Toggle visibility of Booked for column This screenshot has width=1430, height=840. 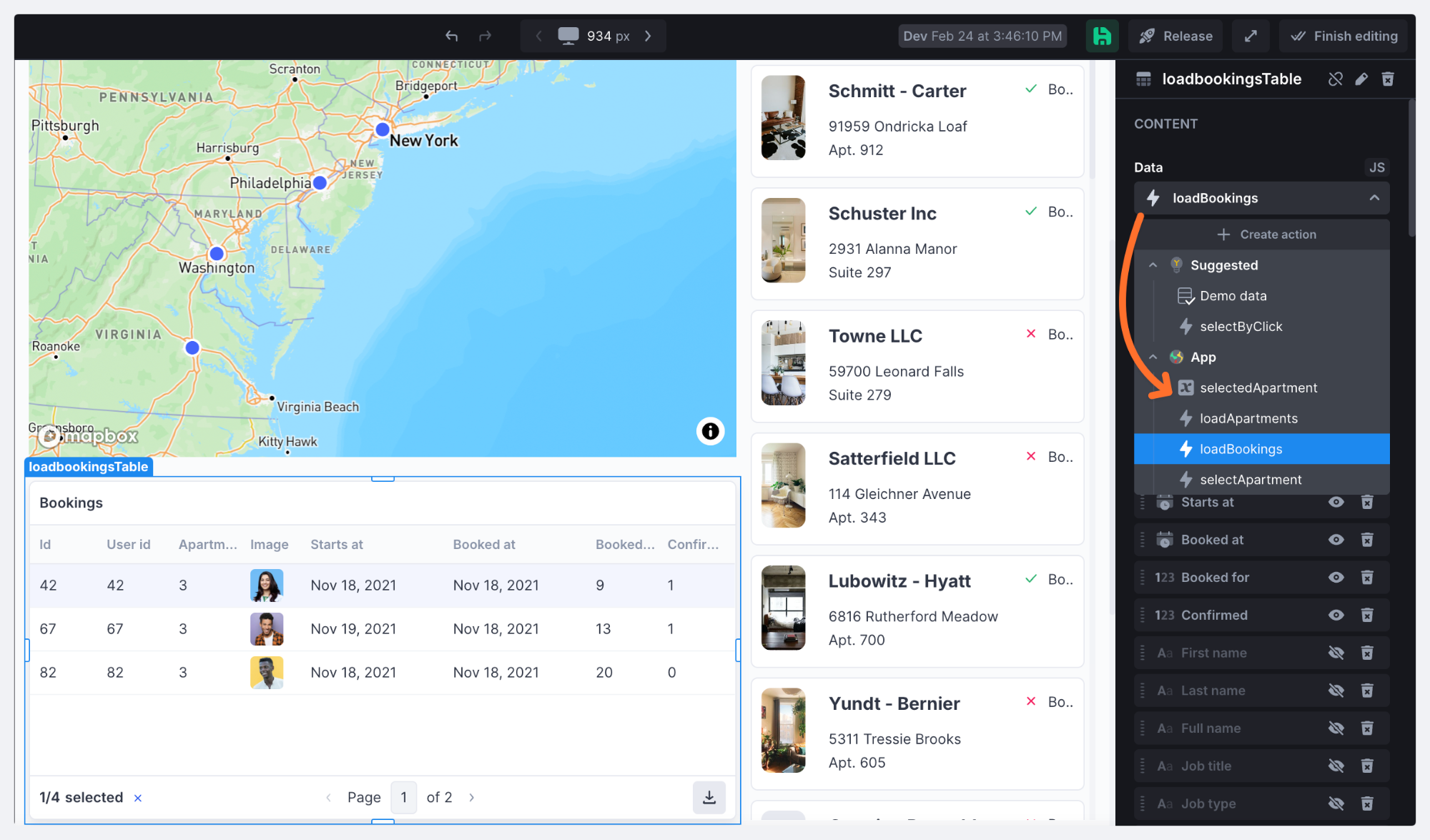[1336, 578]
